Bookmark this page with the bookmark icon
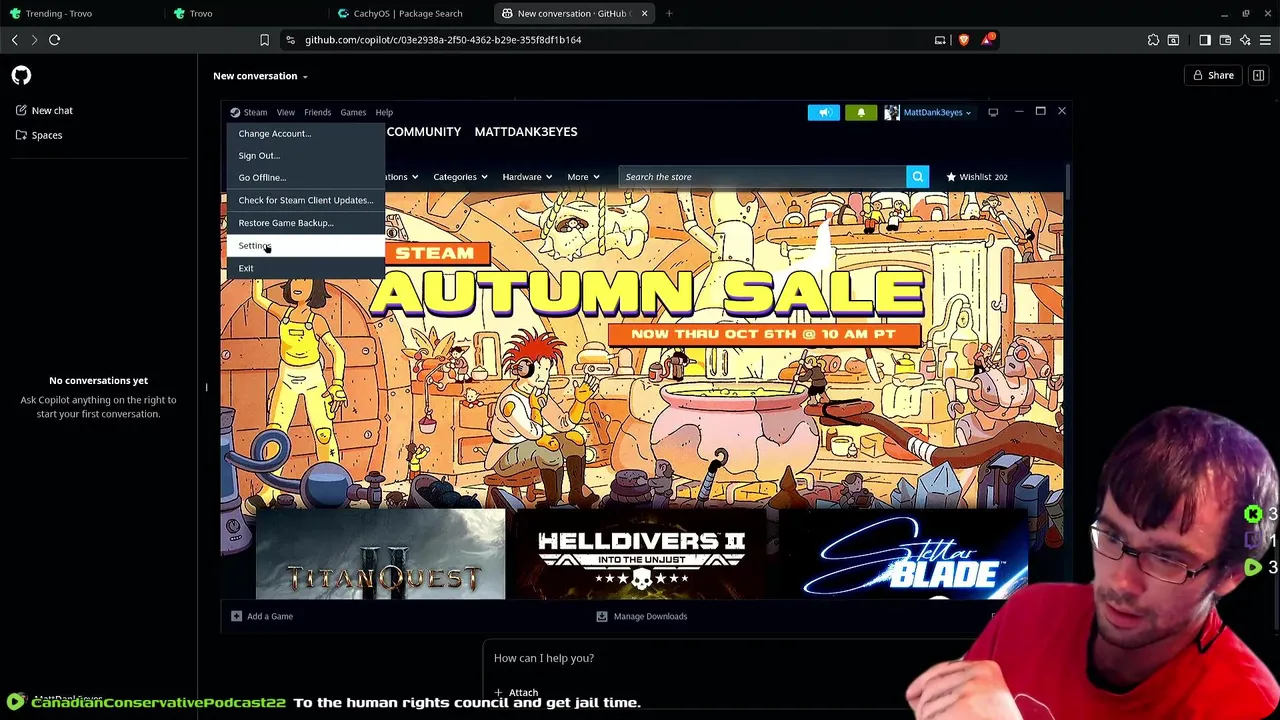Viewport: 1280px width, 720px height. (x=264, y=40)
